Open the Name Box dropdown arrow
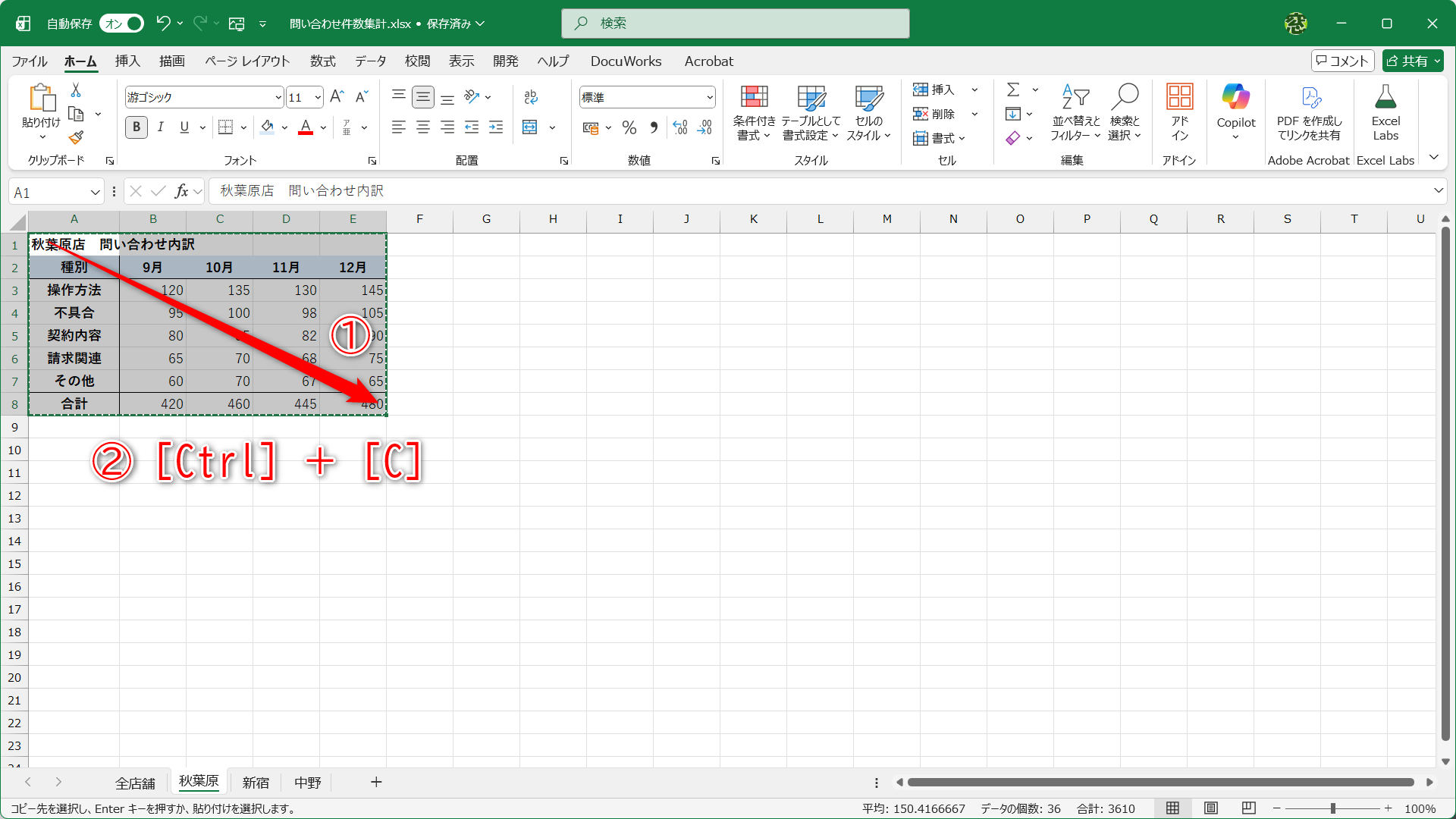 coord(96,192)
